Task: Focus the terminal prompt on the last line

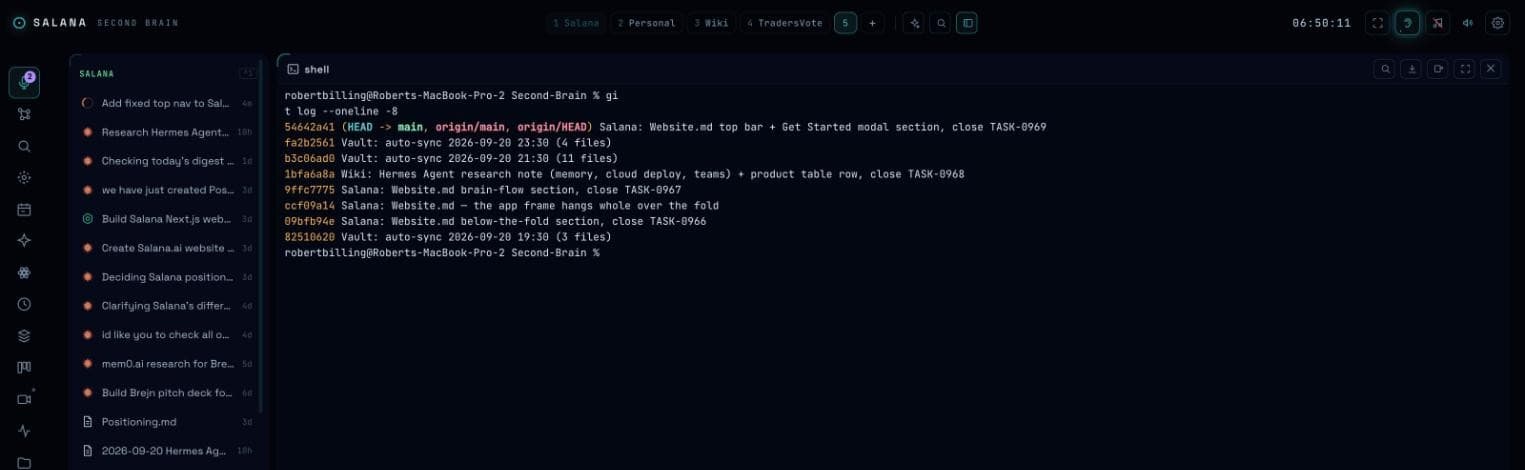Action: tap(442, 253)
